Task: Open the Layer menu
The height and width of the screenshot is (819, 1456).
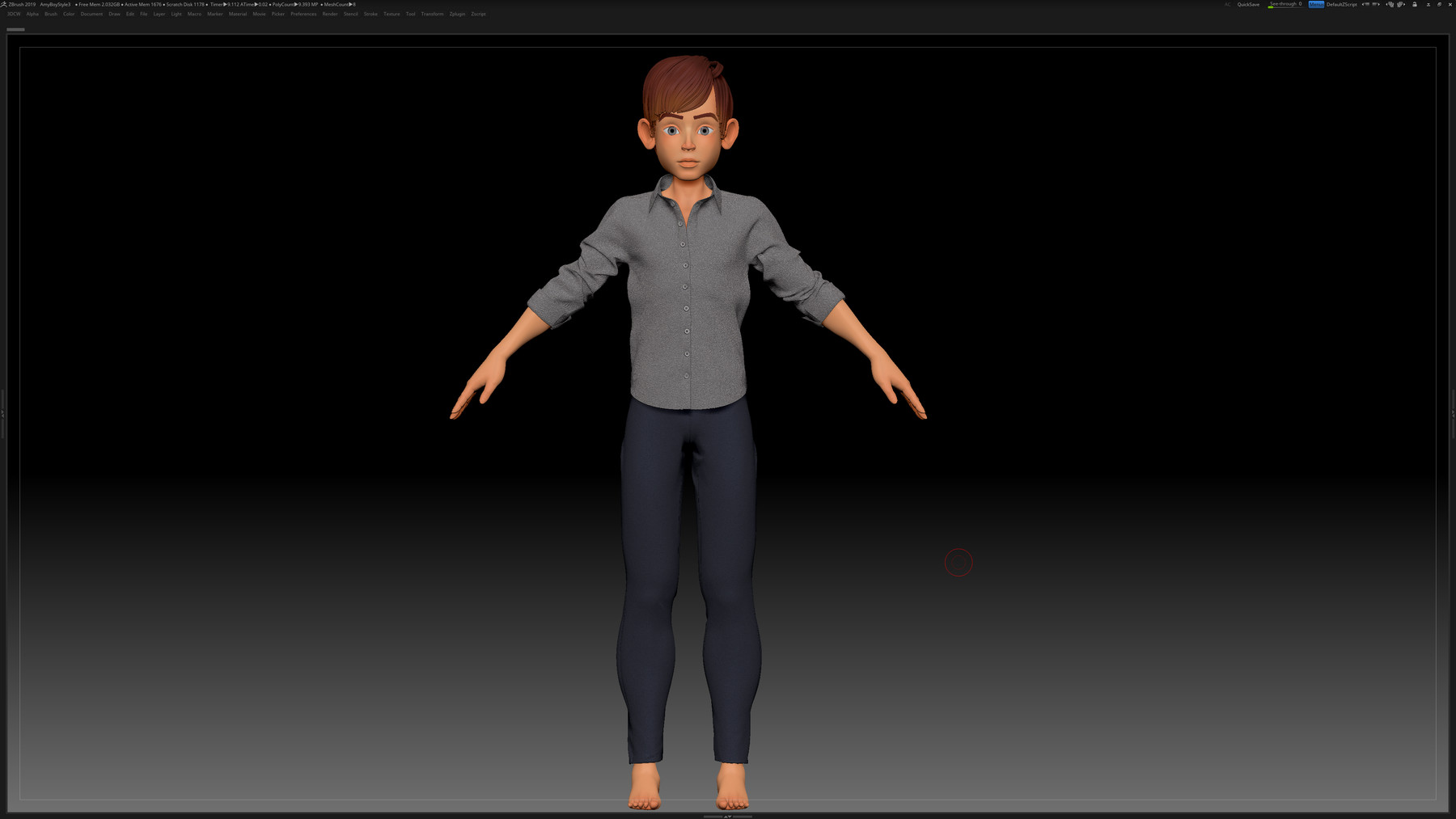Action: pyautogui.click(x=159, y=14)
